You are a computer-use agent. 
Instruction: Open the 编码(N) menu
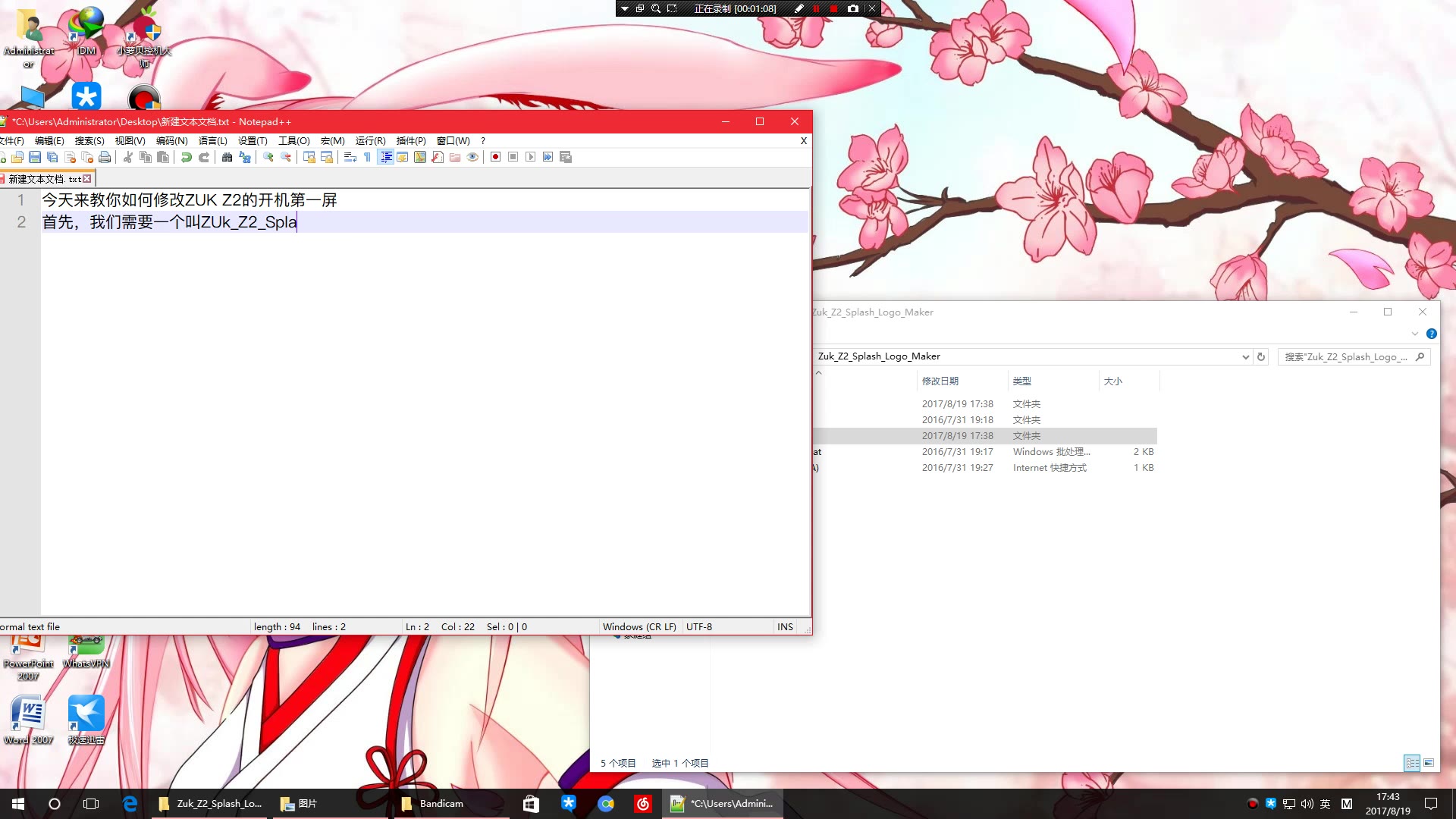pos(171,141)
